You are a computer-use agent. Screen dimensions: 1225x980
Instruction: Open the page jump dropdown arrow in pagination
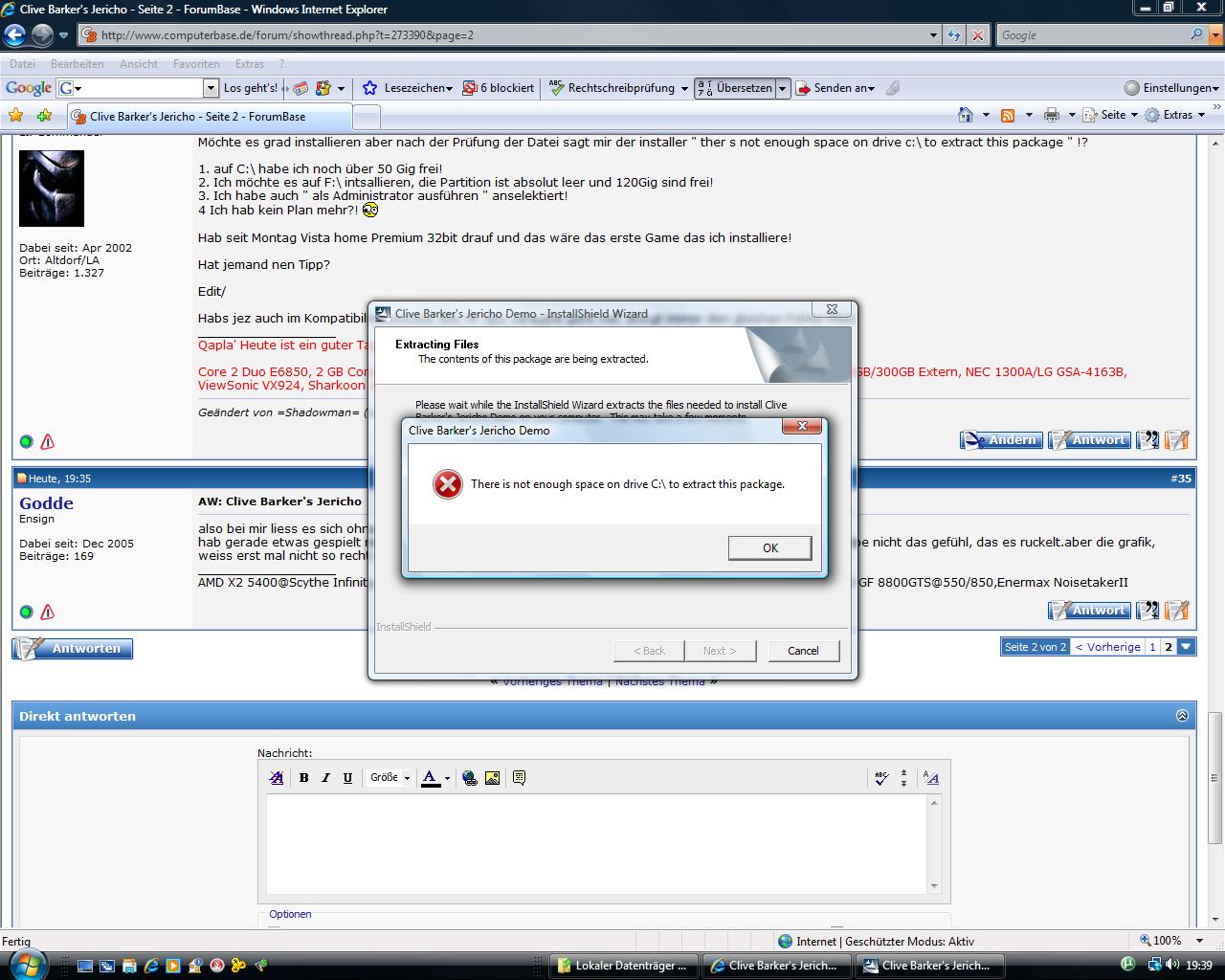(1186, 647)
